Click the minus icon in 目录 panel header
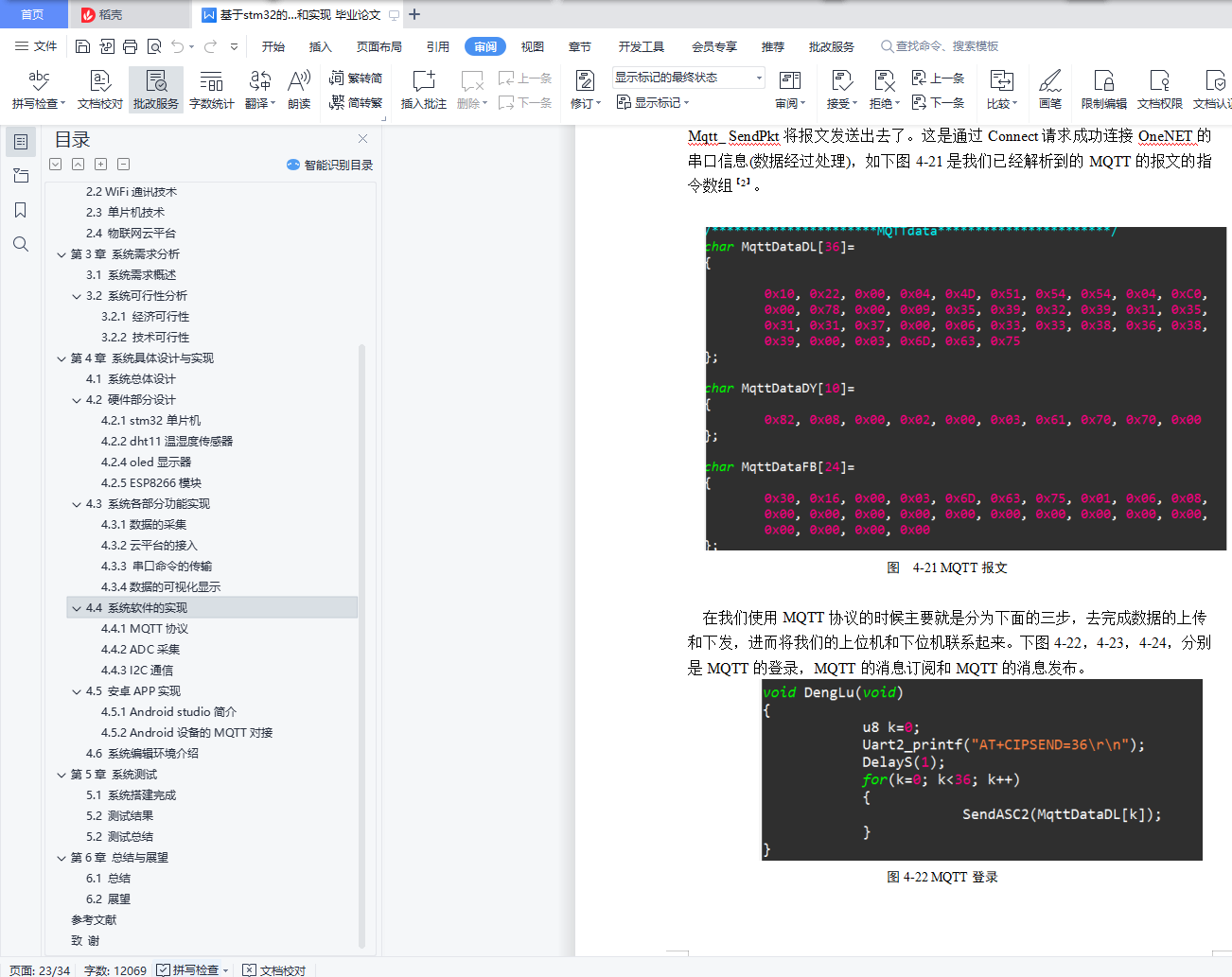 [124, 165]
